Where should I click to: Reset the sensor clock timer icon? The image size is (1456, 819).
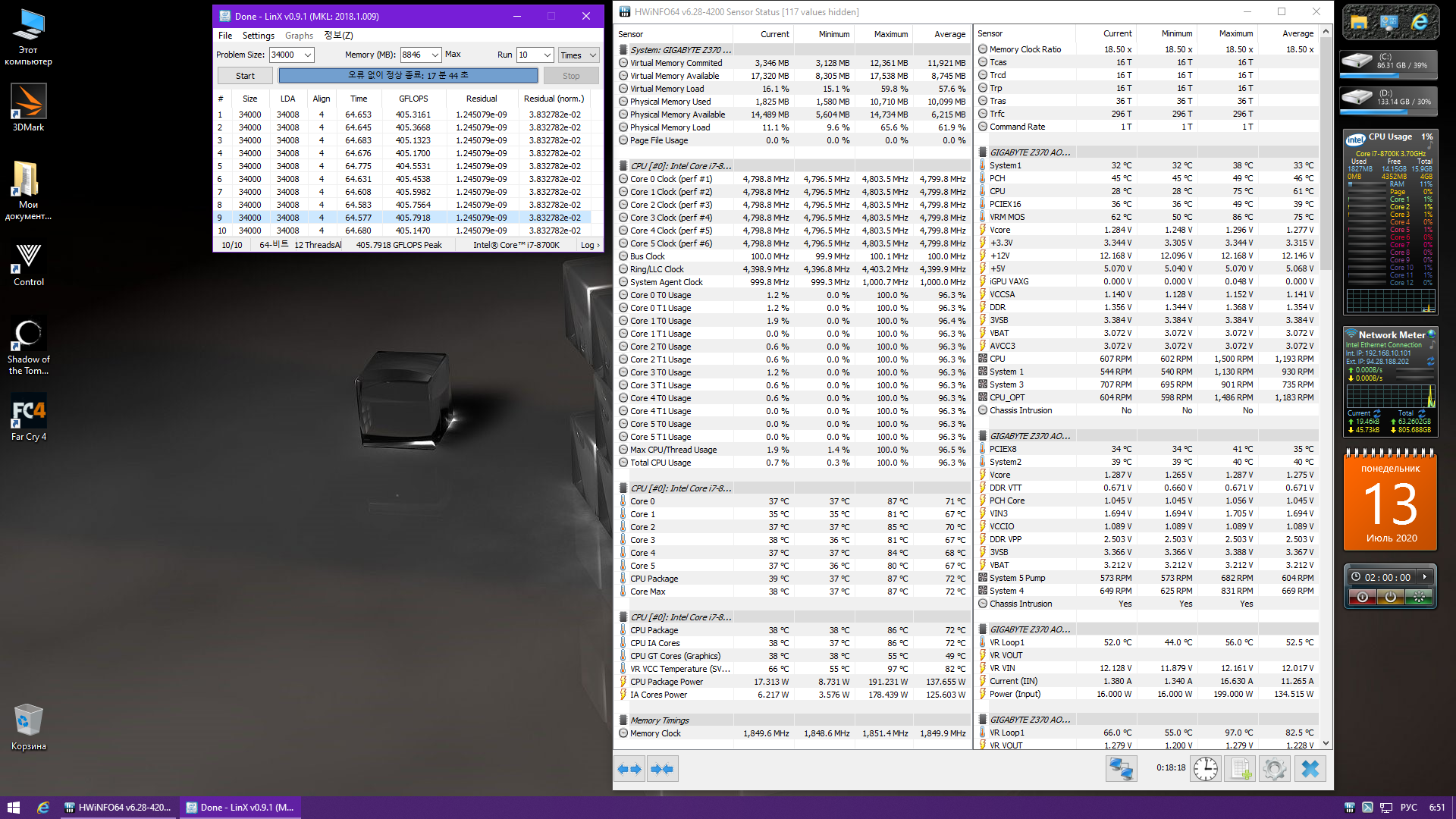click(x=1205, y=769)
